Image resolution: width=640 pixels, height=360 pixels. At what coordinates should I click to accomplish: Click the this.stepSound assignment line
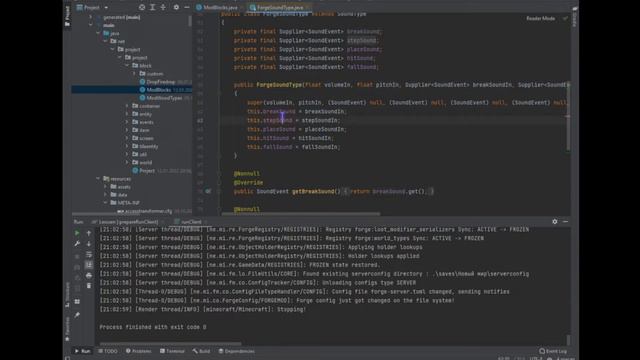click(x=293, y=120)
